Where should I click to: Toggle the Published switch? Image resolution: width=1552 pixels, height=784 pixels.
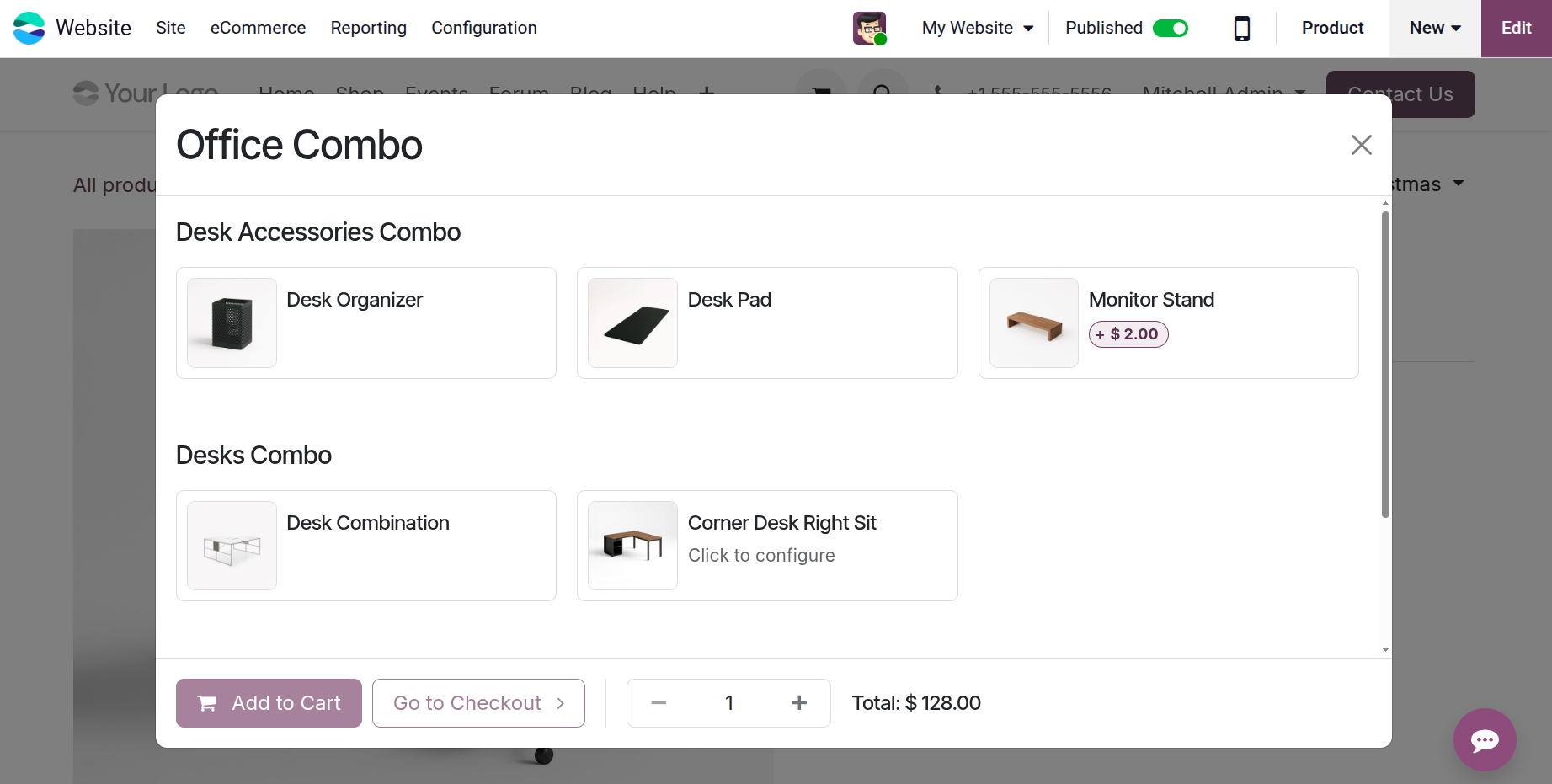[x=1170, y=29]
